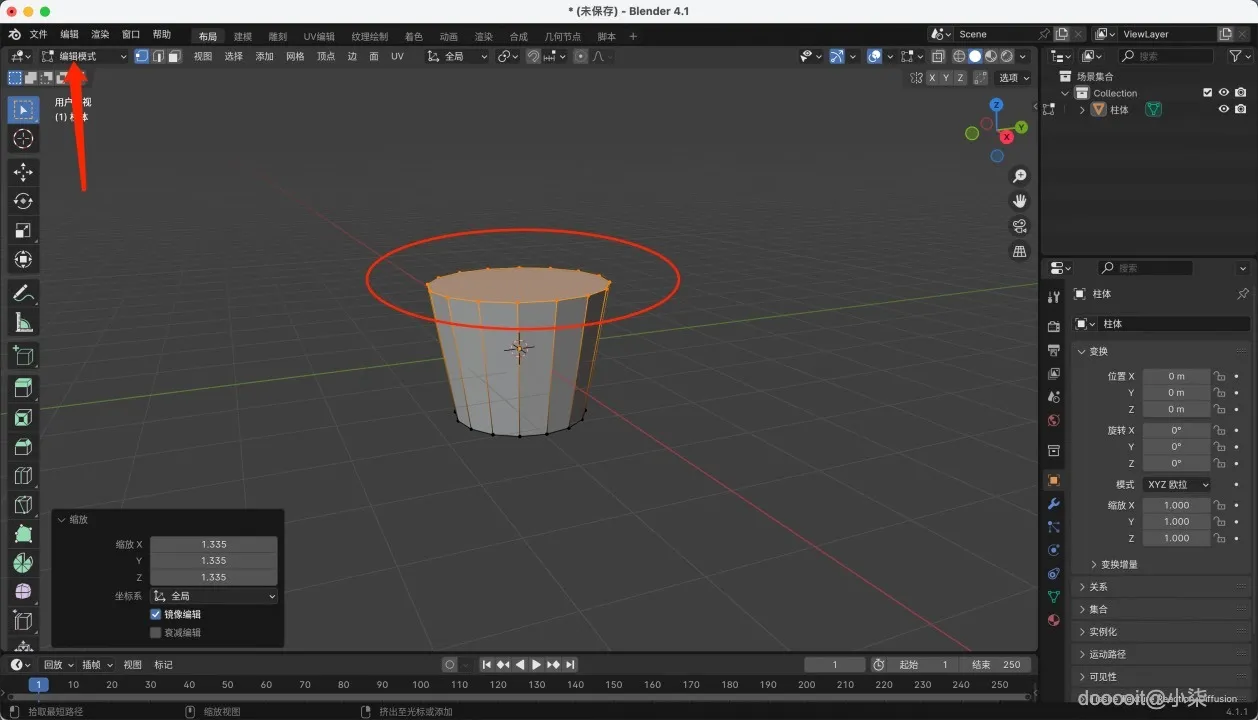Uncheck the Collection exclude checkbox
The image size is (1258, 720).
(x=1207, y=93)
